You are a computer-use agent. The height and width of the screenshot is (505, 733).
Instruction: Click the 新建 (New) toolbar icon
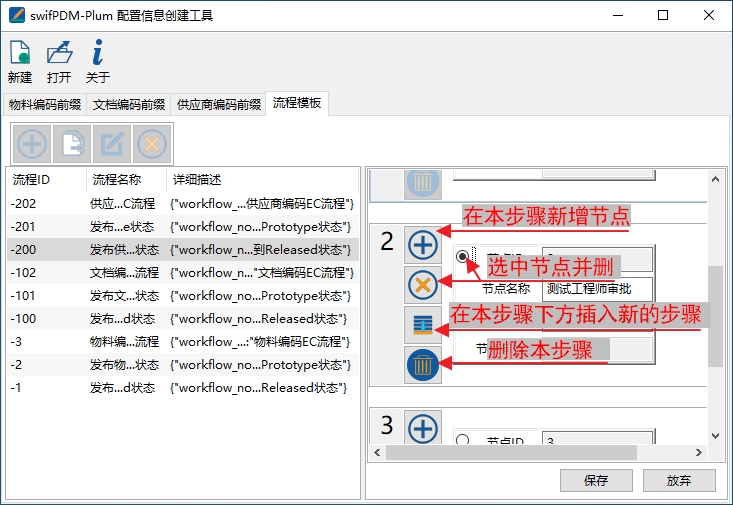click(x=19, y=61)
